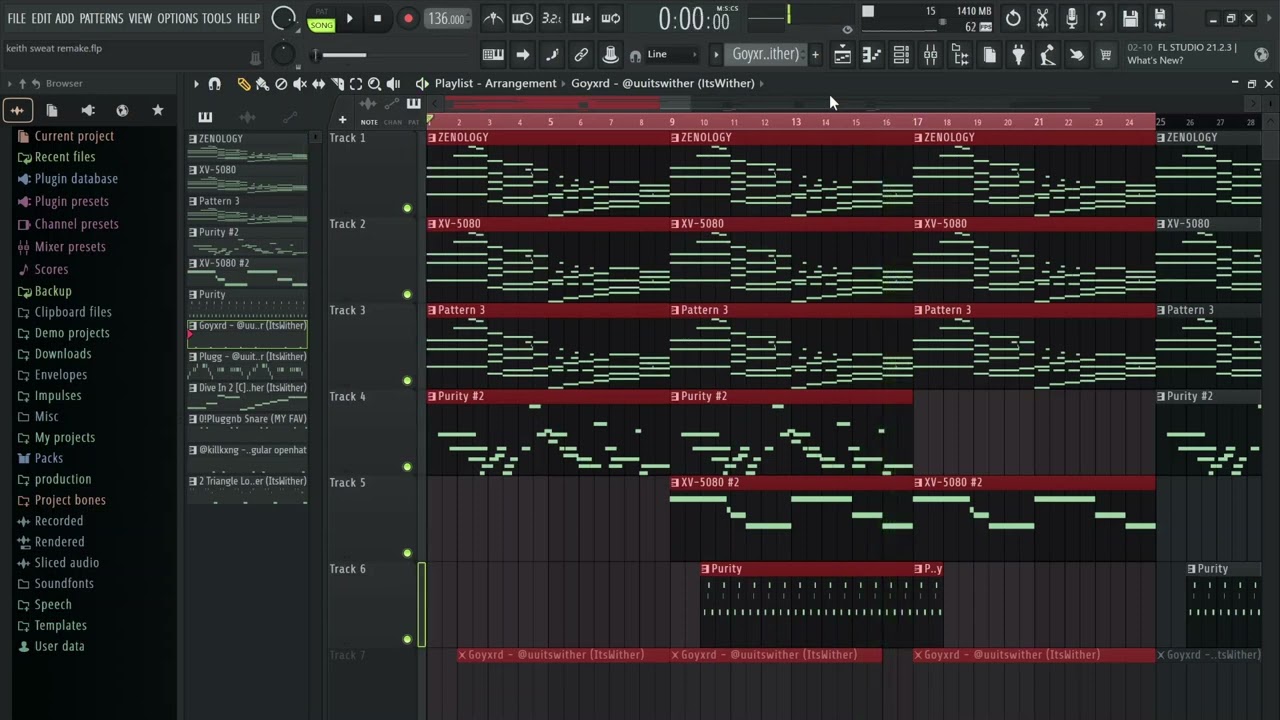Viewport: 1280px width, 720px height.
Task: Click the Playlist - Arrangement breadcrumb
Action: [495, 84]
